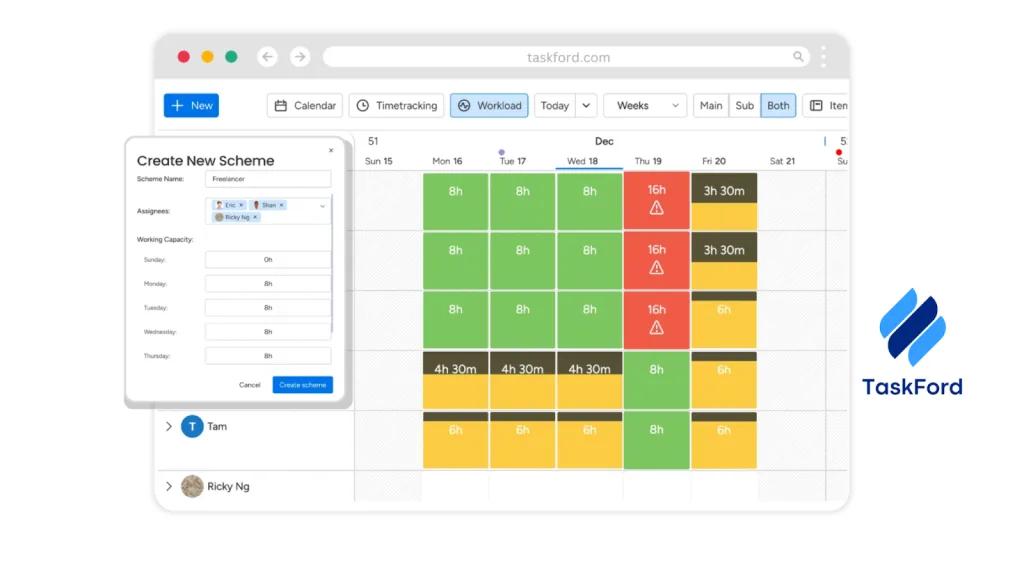Remove Shan from assignees
This screenshot has height=576, width=1024.
click(x=281, y=205)
